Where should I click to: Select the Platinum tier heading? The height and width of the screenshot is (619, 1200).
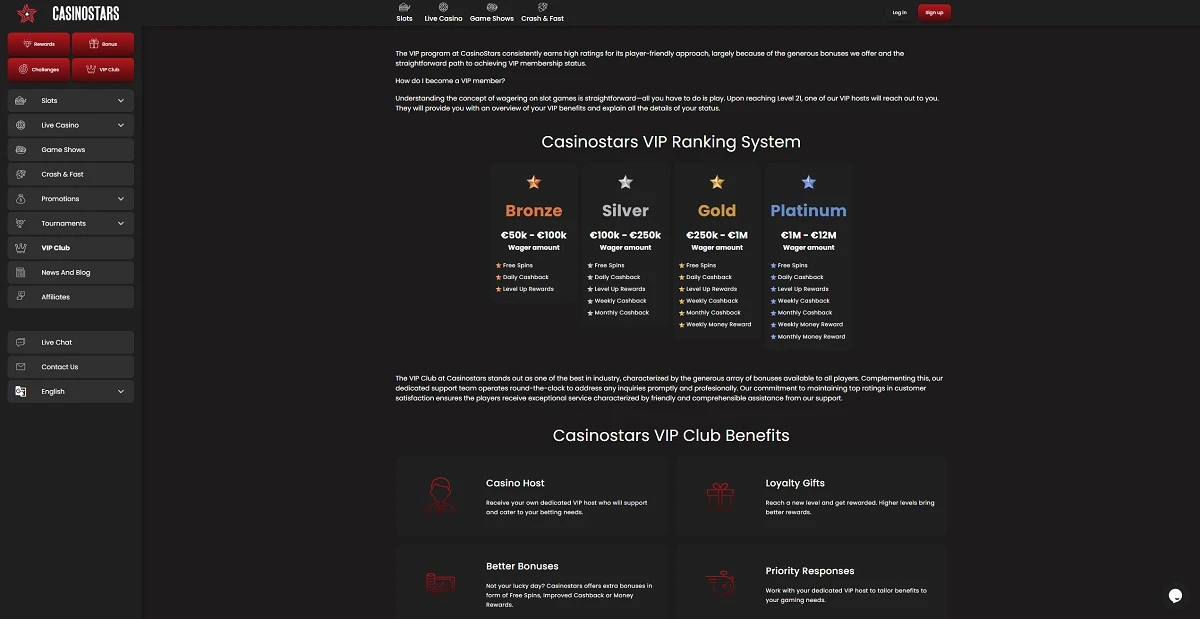click(808, 211)
